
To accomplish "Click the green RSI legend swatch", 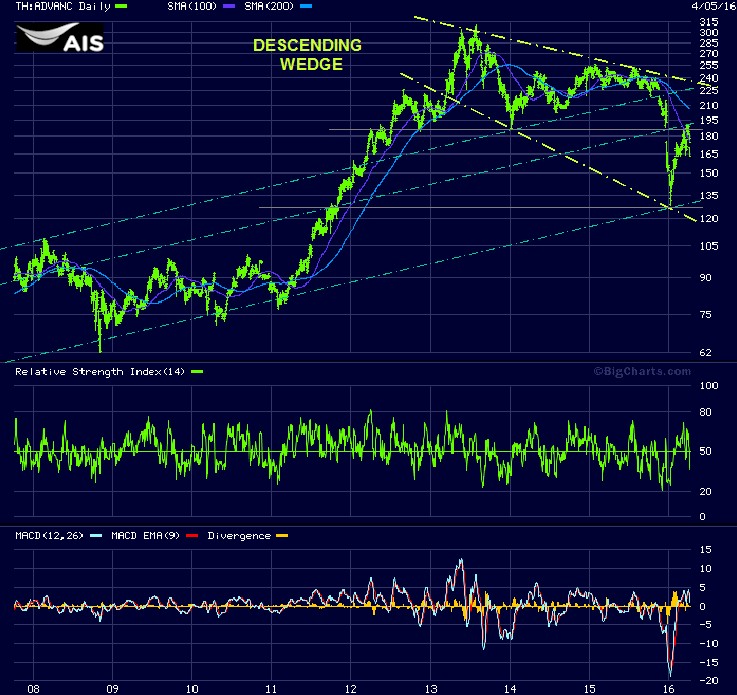I will [197, 372].
